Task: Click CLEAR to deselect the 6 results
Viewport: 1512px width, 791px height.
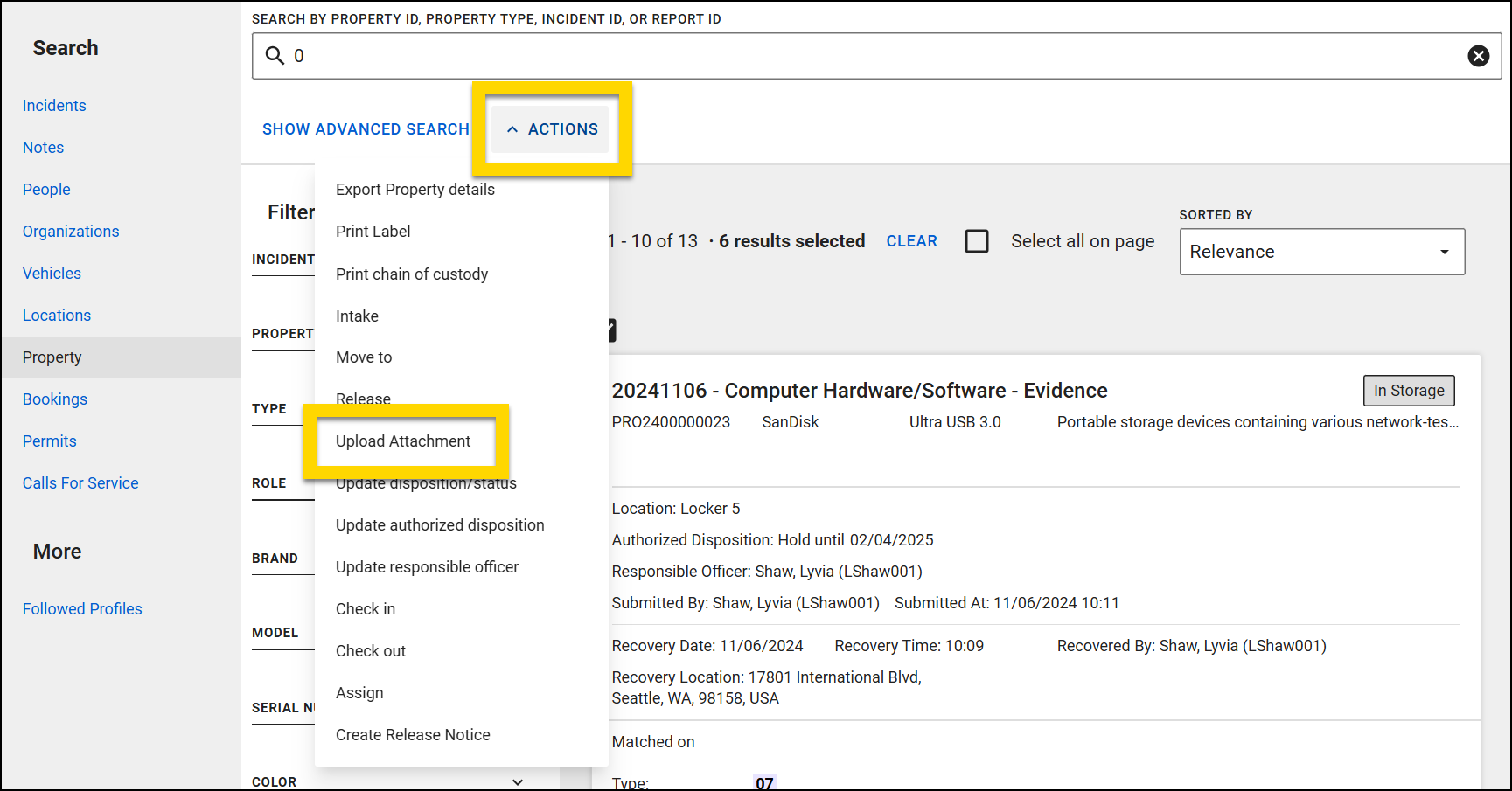Action: [911, 241]
